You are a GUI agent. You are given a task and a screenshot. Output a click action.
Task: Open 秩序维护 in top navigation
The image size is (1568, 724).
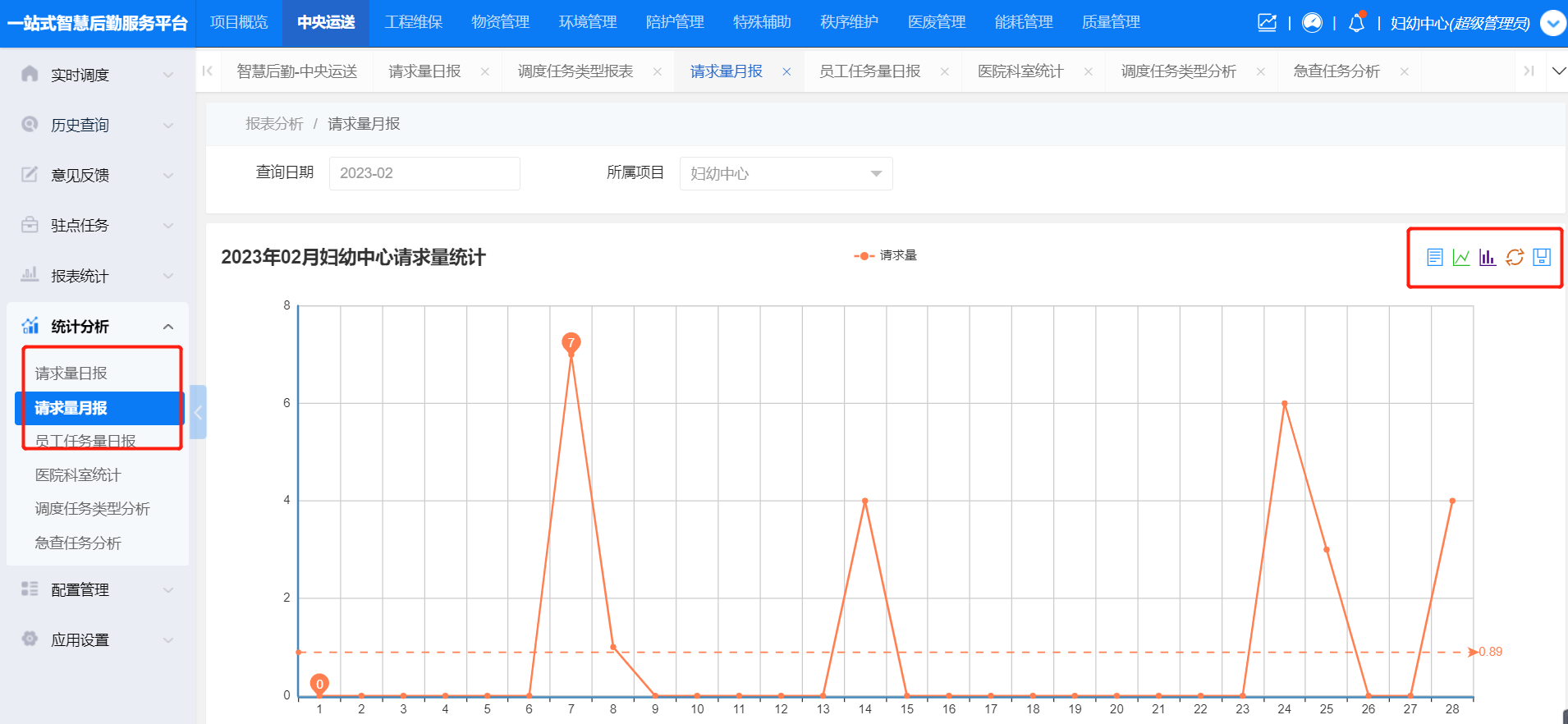tap(849, 22)
